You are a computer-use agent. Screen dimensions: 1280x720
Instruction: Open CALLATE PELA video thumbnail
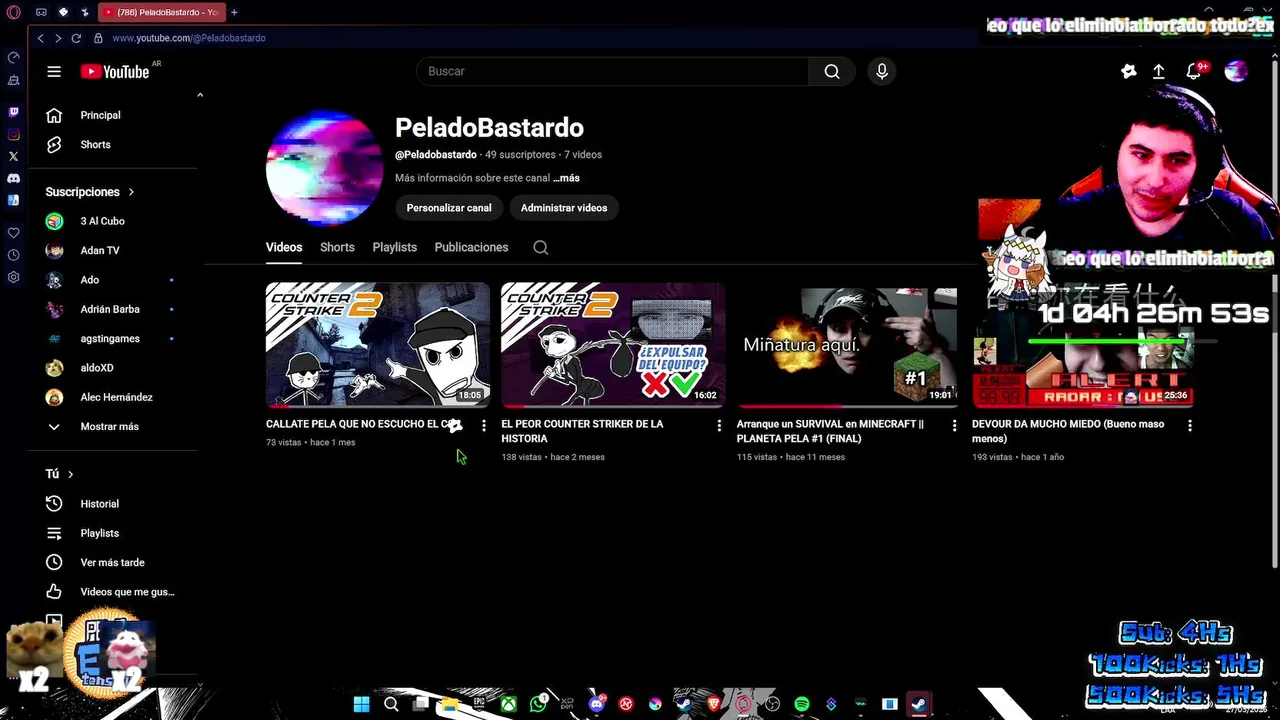pos(378,344)
